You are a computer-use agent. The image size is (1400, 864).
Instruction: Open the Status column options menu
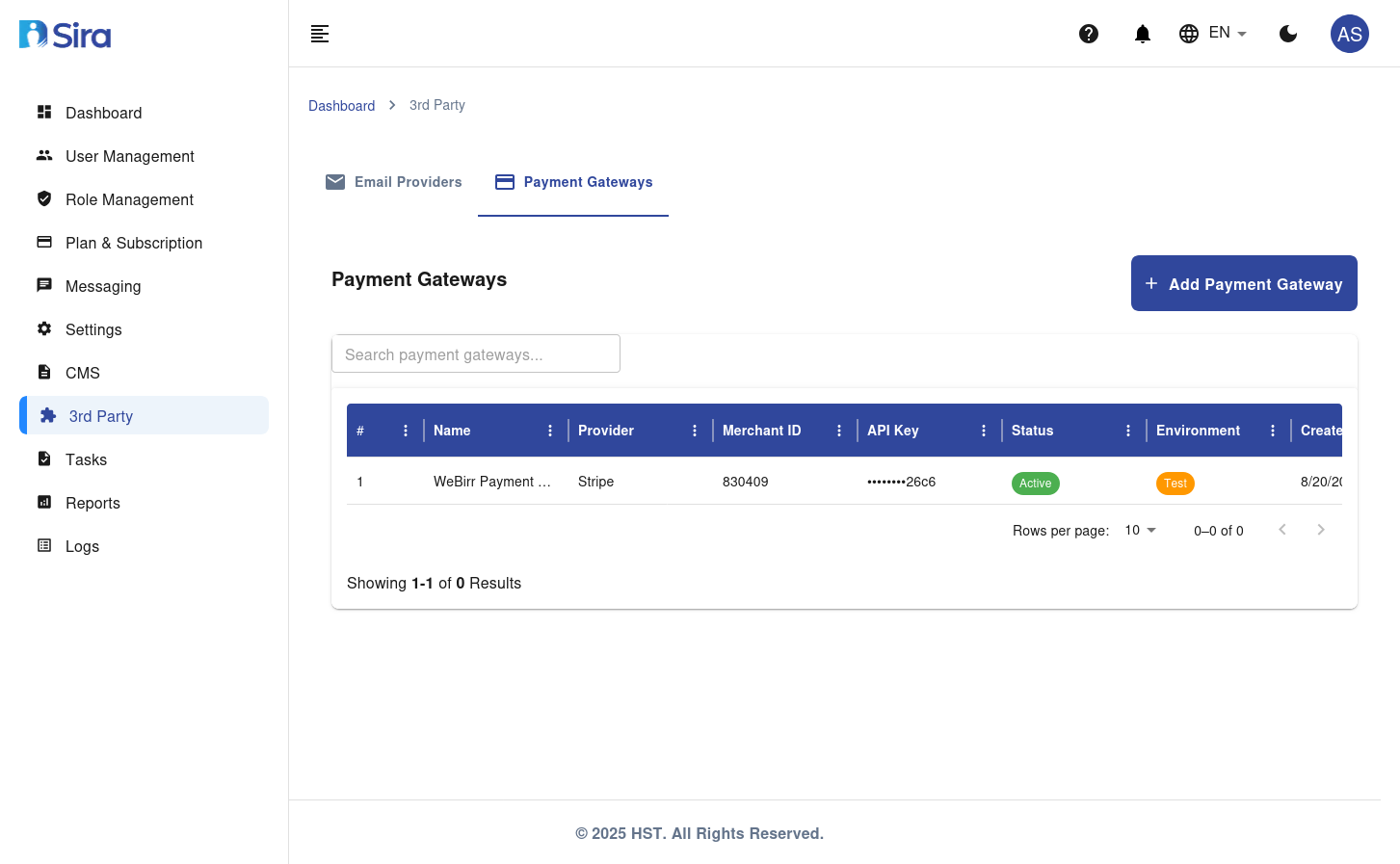click(x=1128, y=431)
